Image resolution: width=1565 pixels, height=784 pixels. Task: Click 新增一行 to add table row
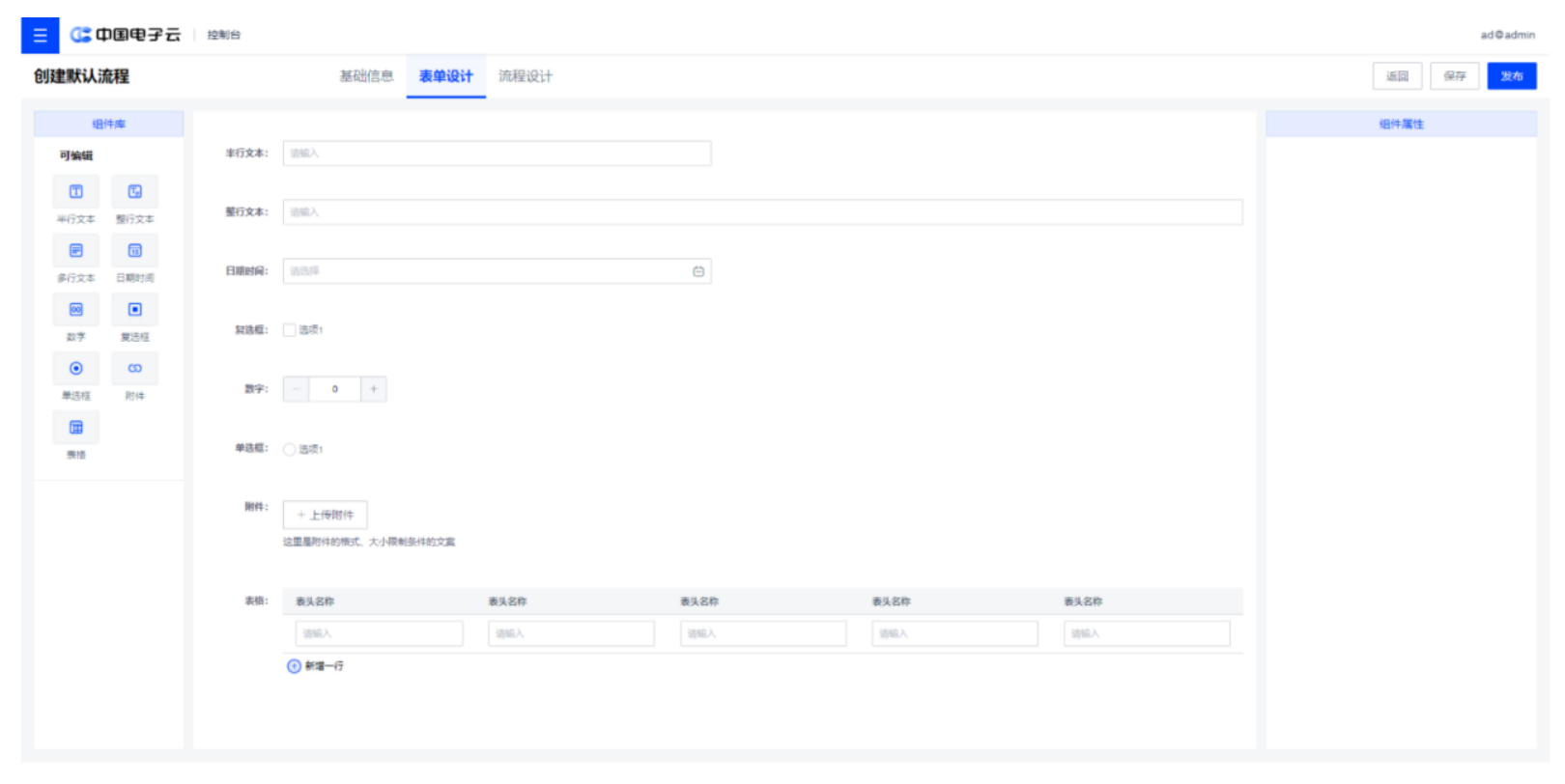click(x=316, y=666)
